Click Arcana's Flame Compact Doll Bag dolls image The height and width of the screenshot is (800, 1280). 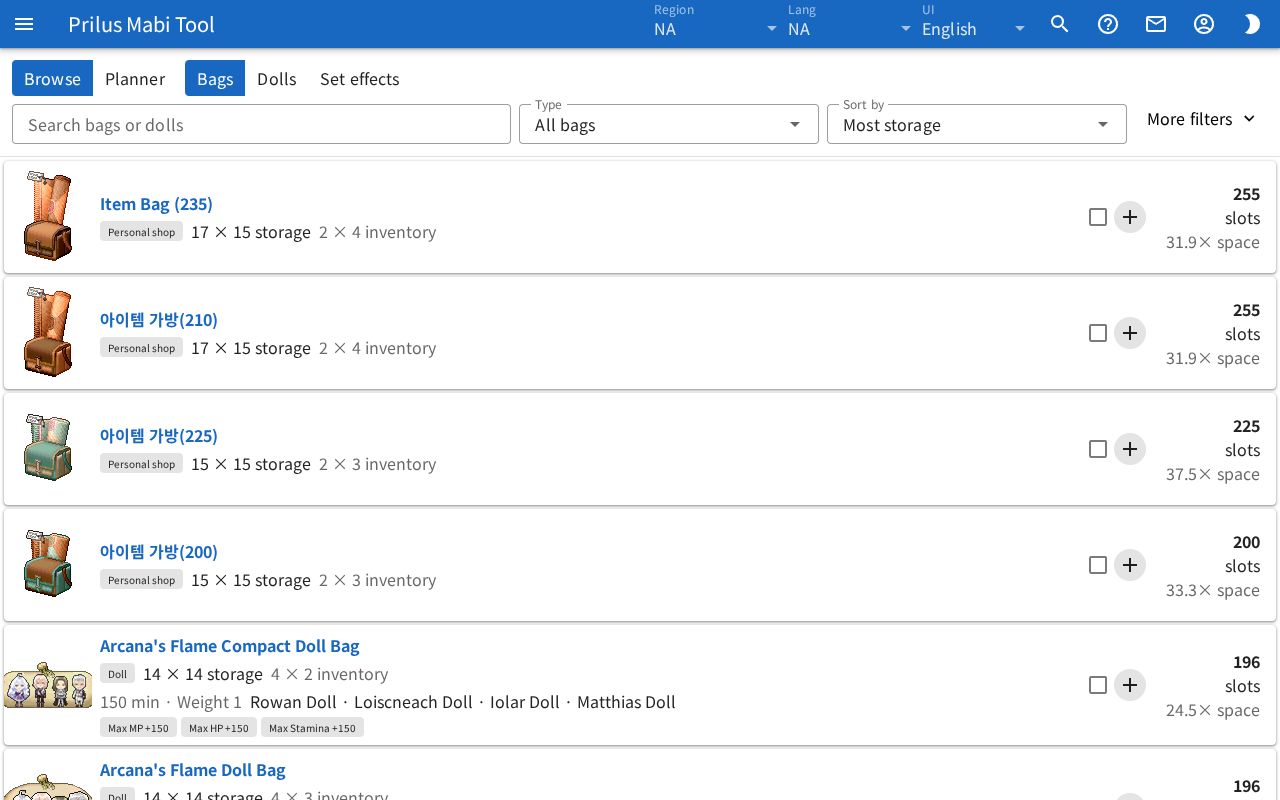coord(48,684)
